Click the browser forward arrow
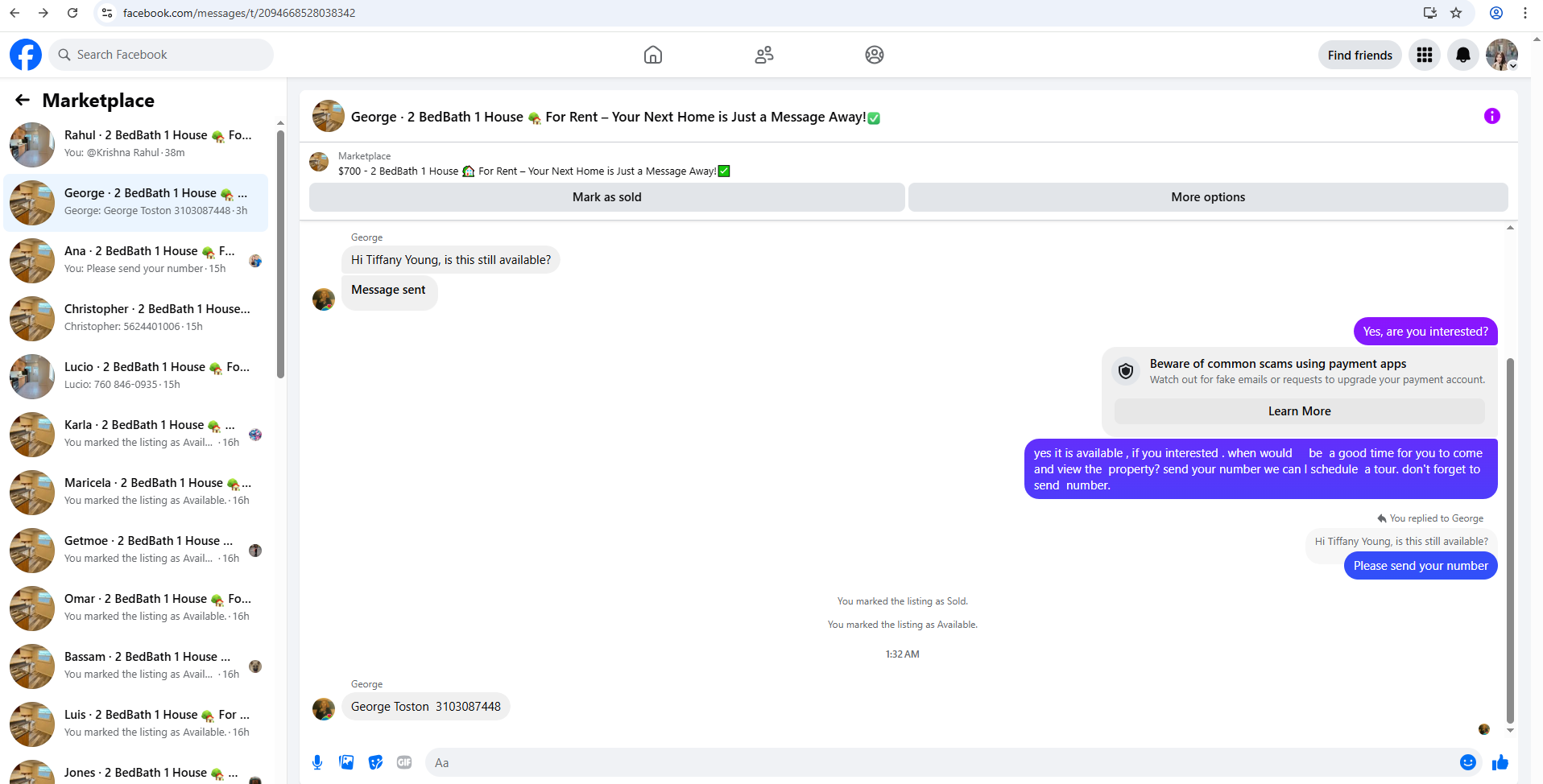 [x=43, y=13]
